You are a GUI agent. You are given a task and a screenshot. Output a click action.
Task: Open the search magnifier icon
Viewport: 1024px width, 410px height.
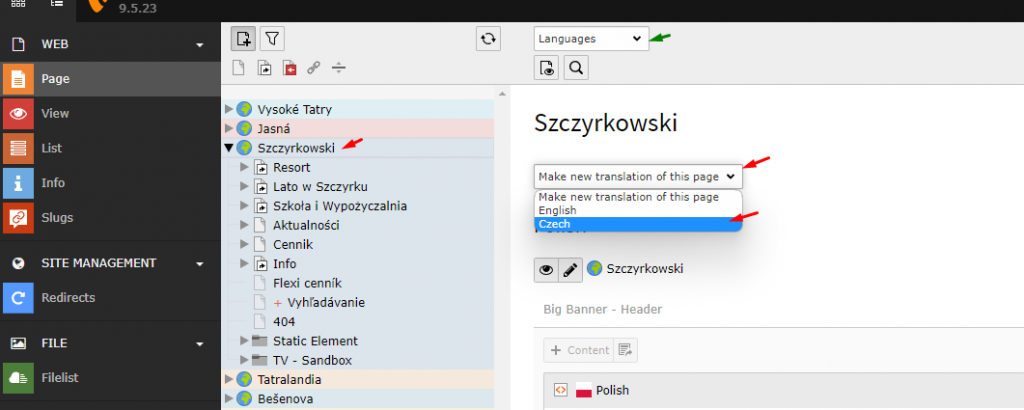click(576, 68)
